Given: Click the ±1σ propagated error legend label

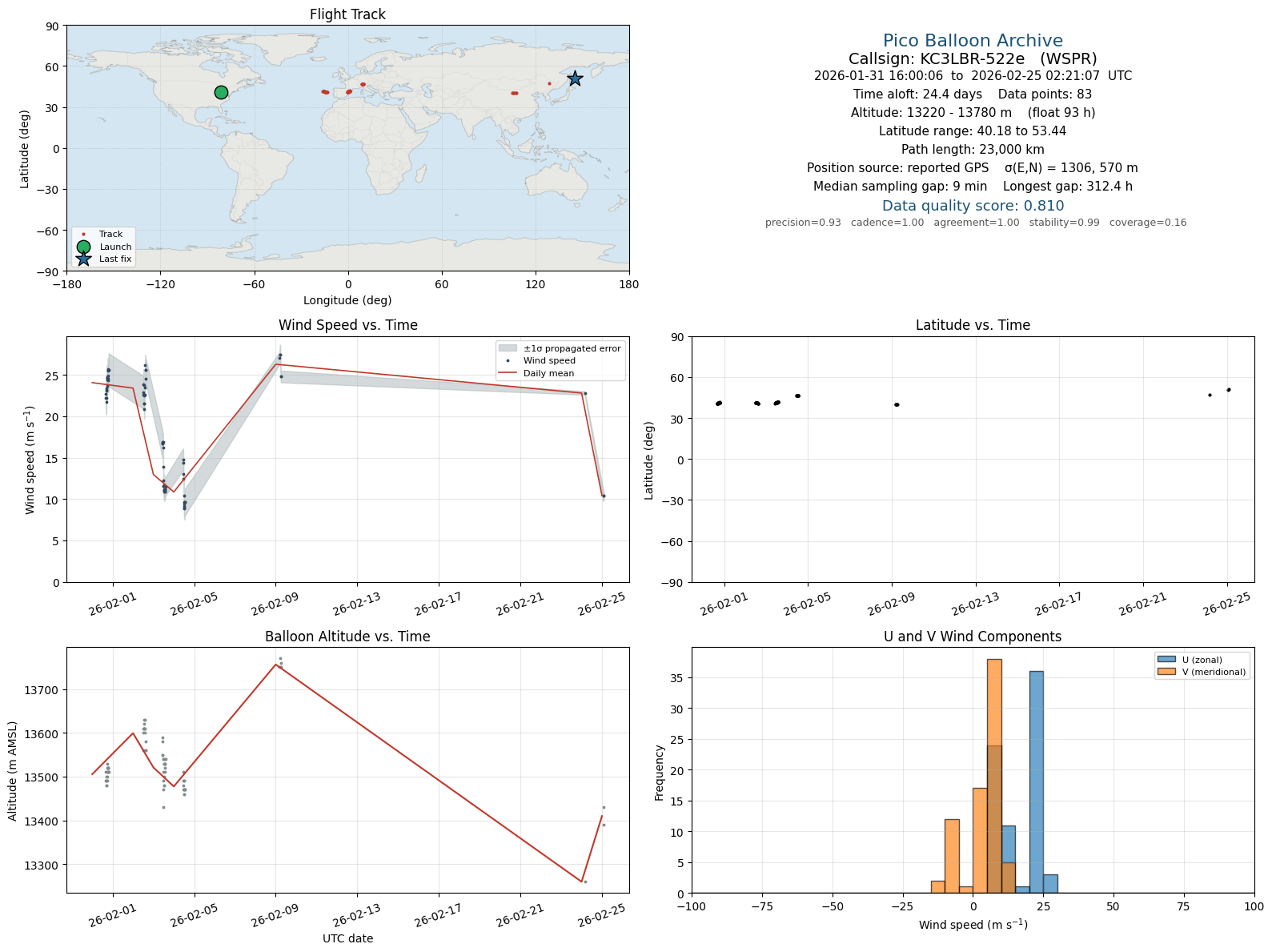Looking at the screenshot, I should click(x=572, y=348).
